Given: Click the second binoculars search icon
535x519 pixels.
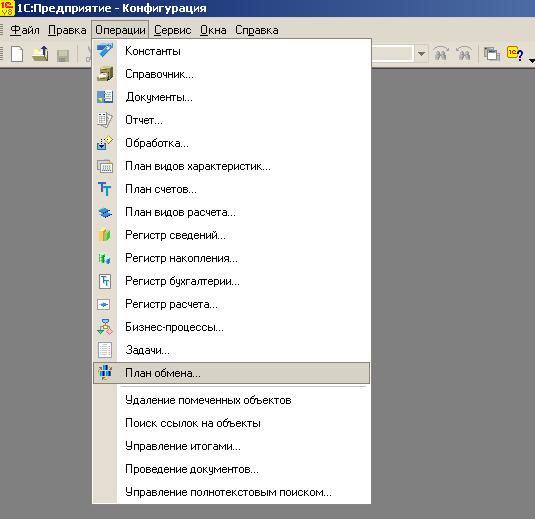Looking at the screenshot, I should (464, 54).
